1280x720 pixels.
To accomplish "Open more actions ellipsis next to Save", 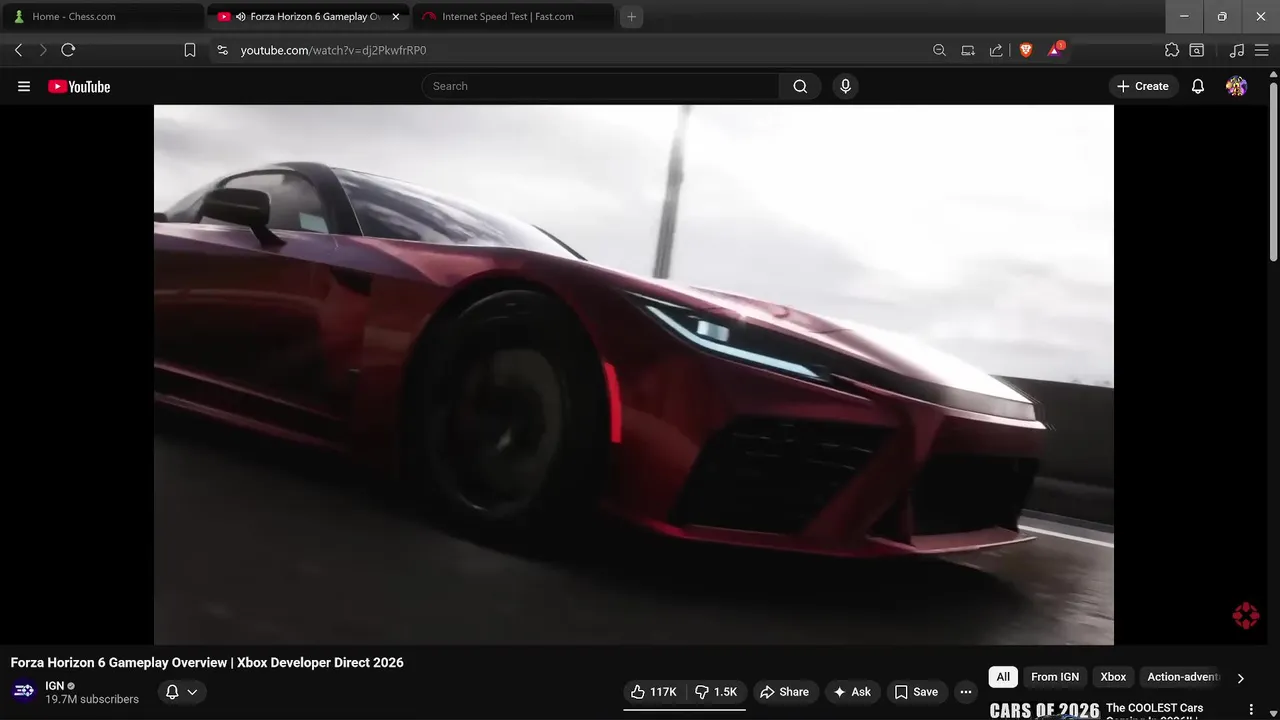I will click(x=965, y=692).
